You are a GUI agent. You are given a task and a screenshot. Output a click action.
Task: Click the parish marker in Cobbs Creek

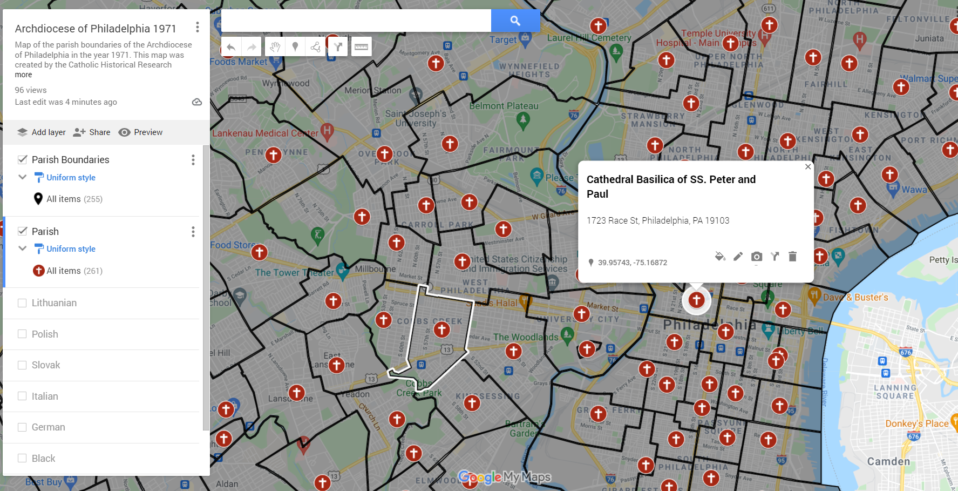(442, 329)
